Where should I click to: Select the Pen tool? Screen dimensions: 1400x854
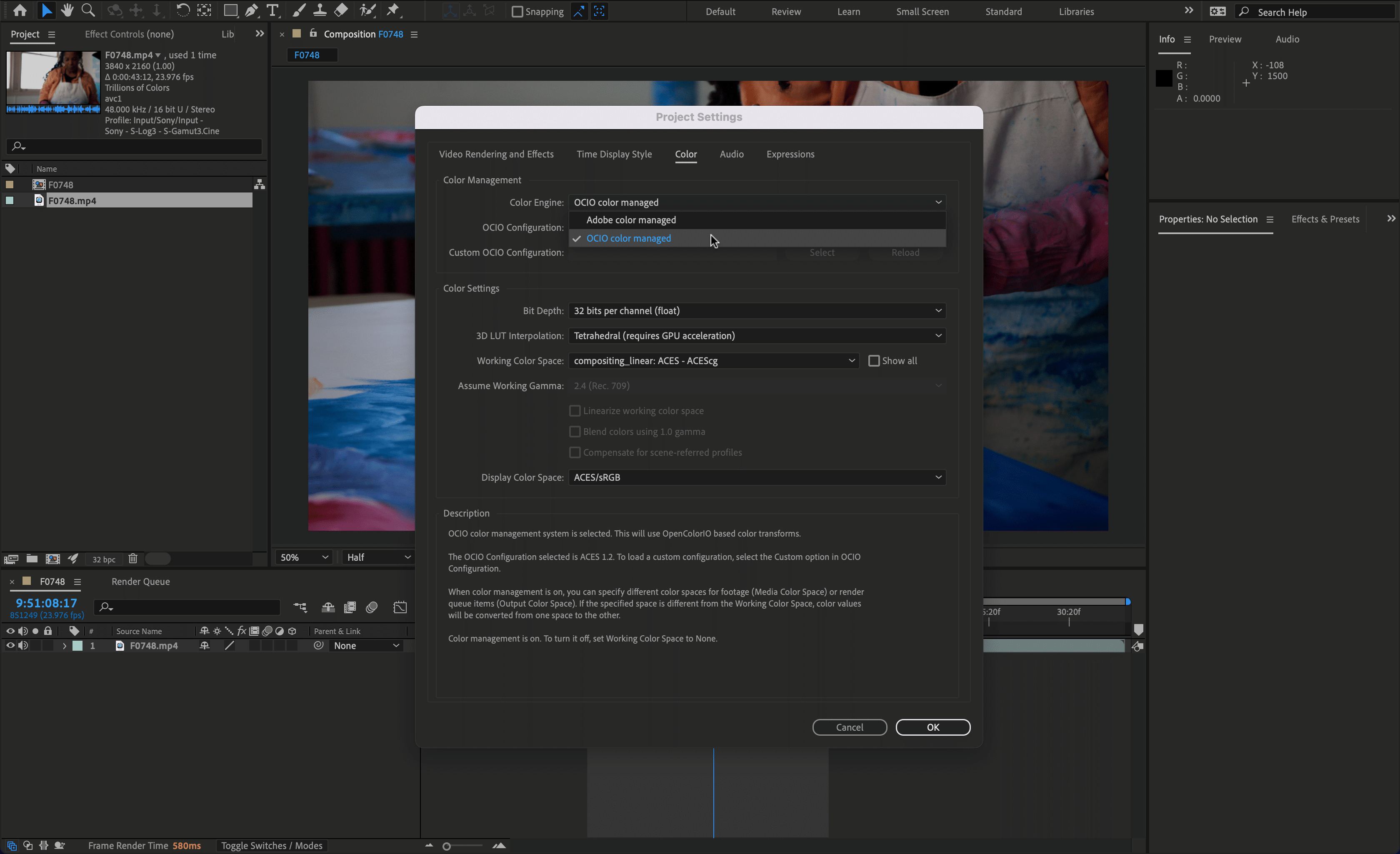pyautogui.click(x=251, y=10)
